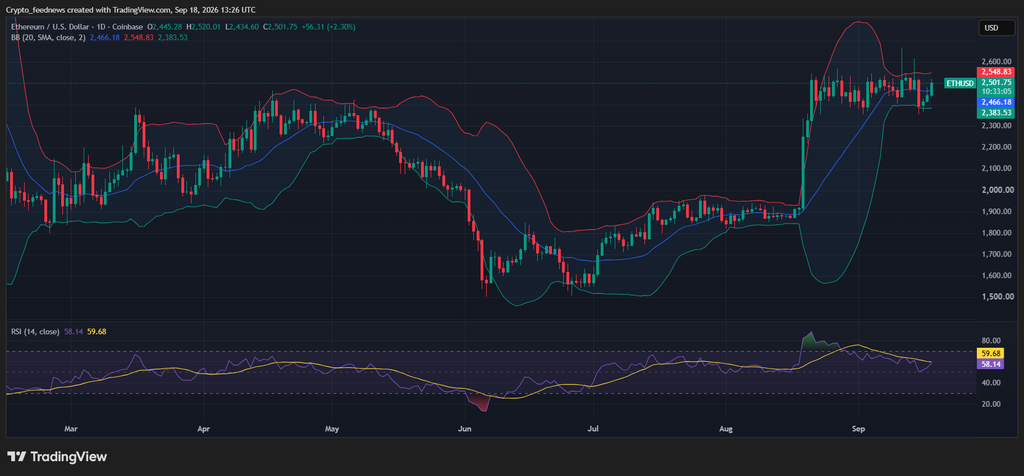Click the 40.00 RSI scale label
Screen dimensions: 1024x476
pyautogui.click(x=991, y=383)
